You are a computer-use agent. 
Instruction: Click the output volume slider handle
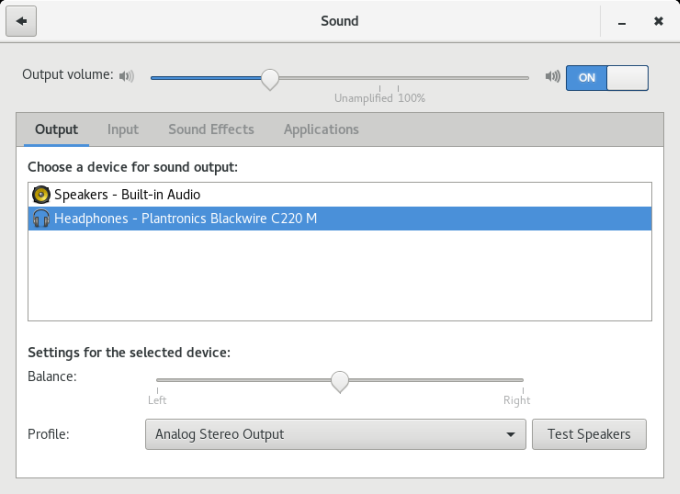point(269,78)
